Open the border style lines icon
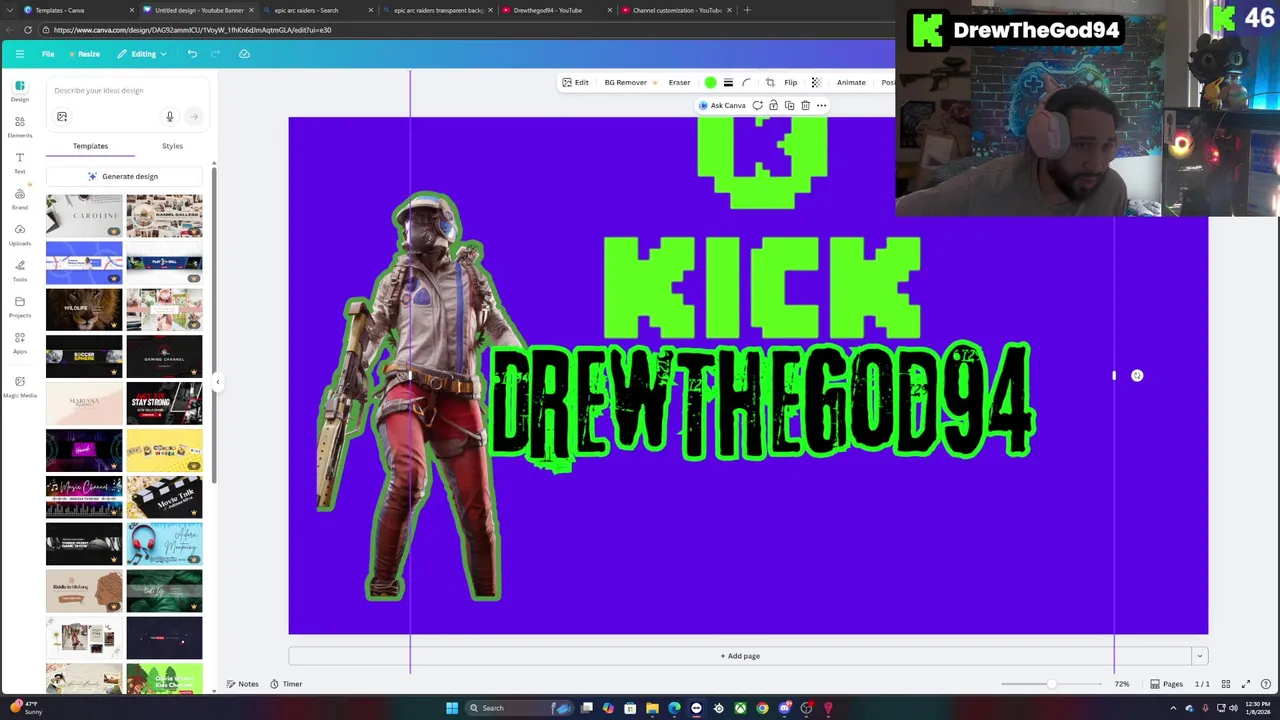 (x=728, y=82)
